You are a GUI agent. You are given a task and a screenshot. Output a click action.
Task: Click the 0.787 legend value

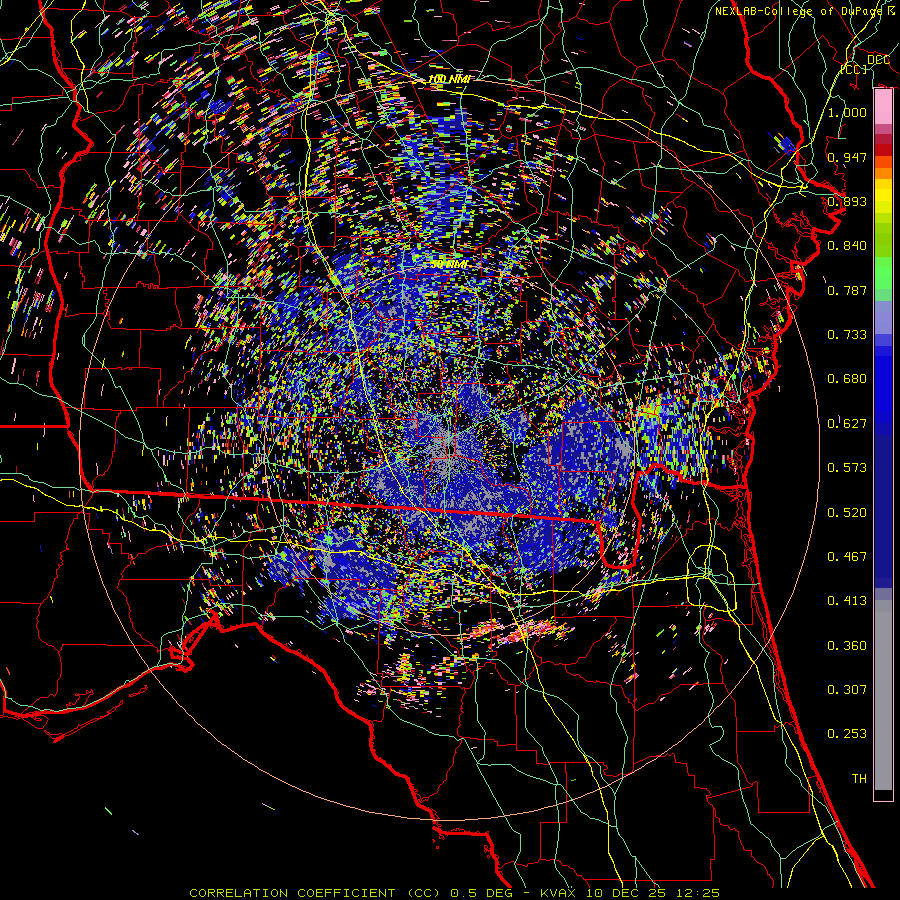pyautogui.click(x=847, y=290)
